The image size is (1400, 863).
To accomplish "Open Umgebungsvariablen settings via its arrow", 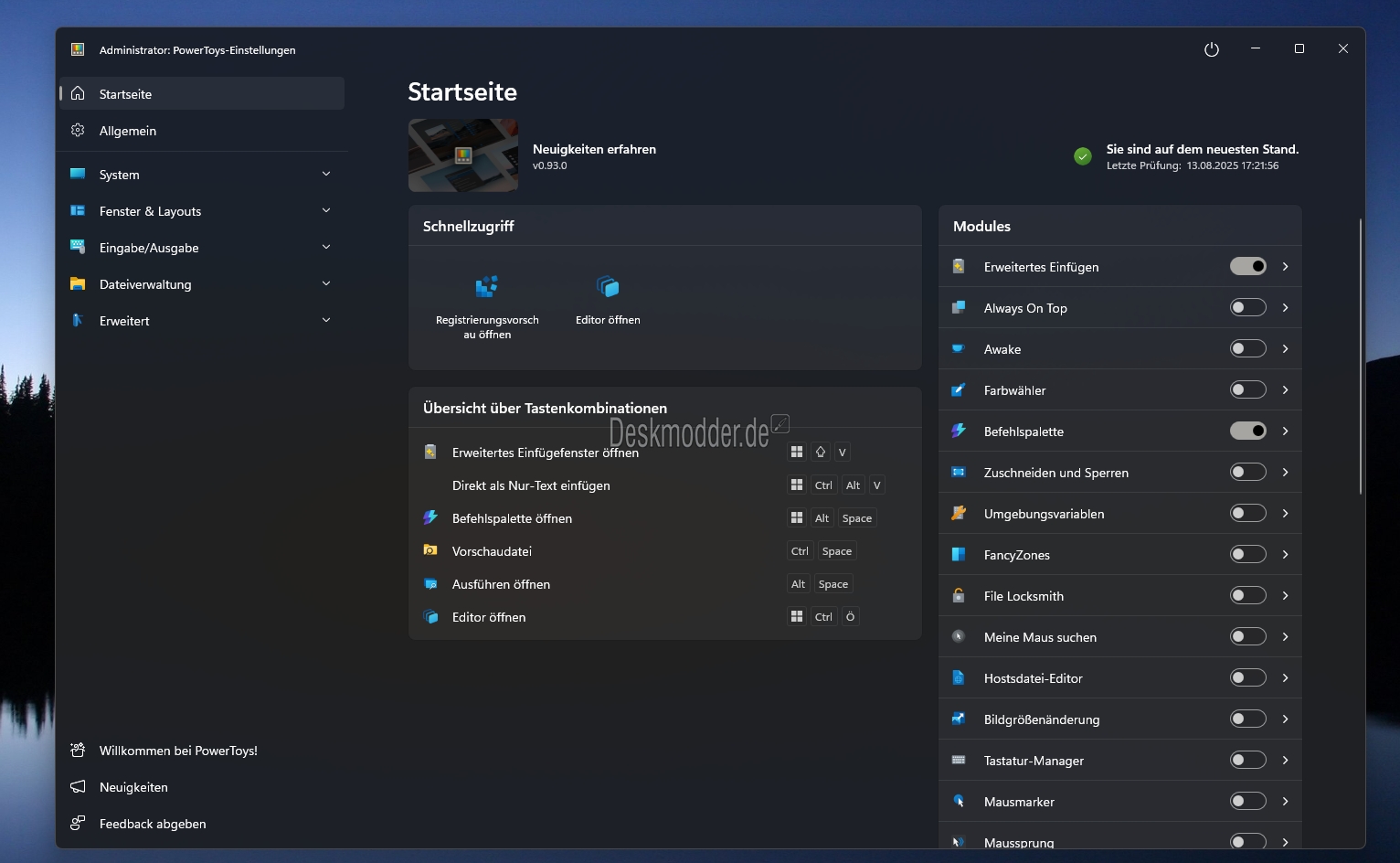I will pos(1286,513).
